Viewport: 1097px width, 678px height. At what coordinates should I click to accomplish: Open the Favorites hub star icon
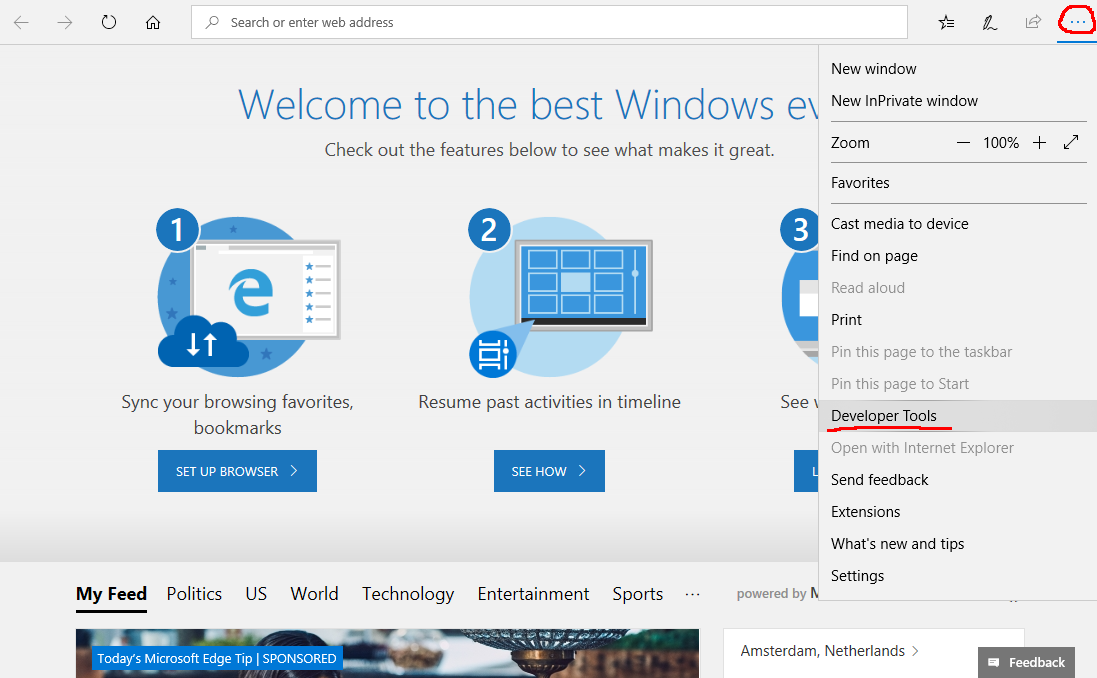[946, 22]
